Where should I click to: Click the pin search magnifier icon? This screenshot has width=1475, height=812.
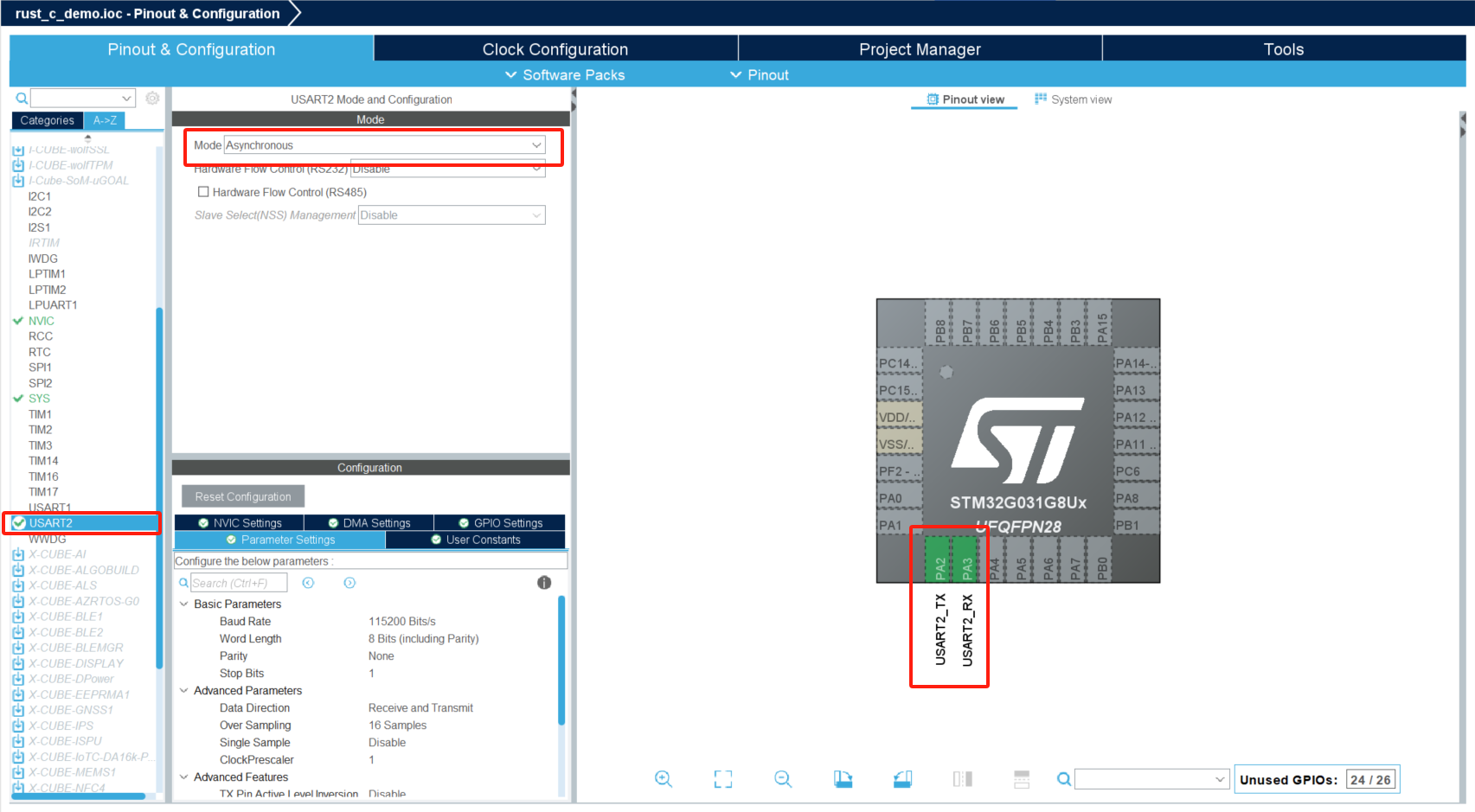coord(1064,779)
